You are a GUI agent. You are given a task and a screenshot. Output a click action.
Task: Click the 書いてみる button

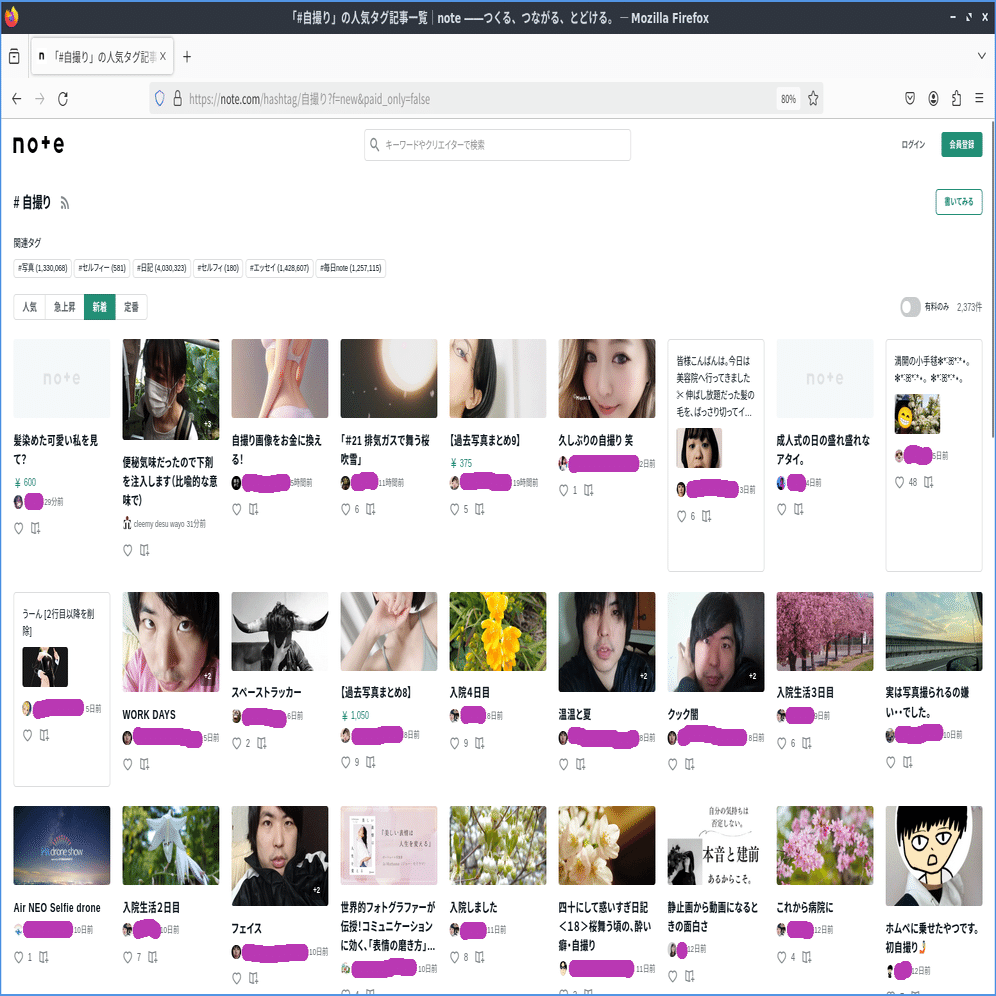pyautogui.click(x=959, y=201)
